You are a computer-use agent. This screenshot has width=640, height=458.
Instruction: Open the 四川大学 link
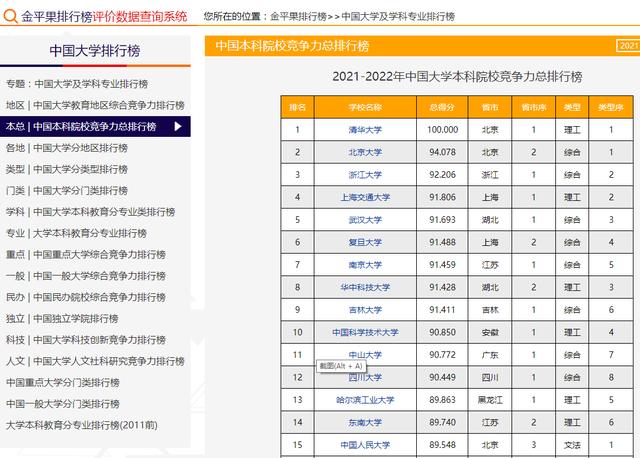pos(365,377)
